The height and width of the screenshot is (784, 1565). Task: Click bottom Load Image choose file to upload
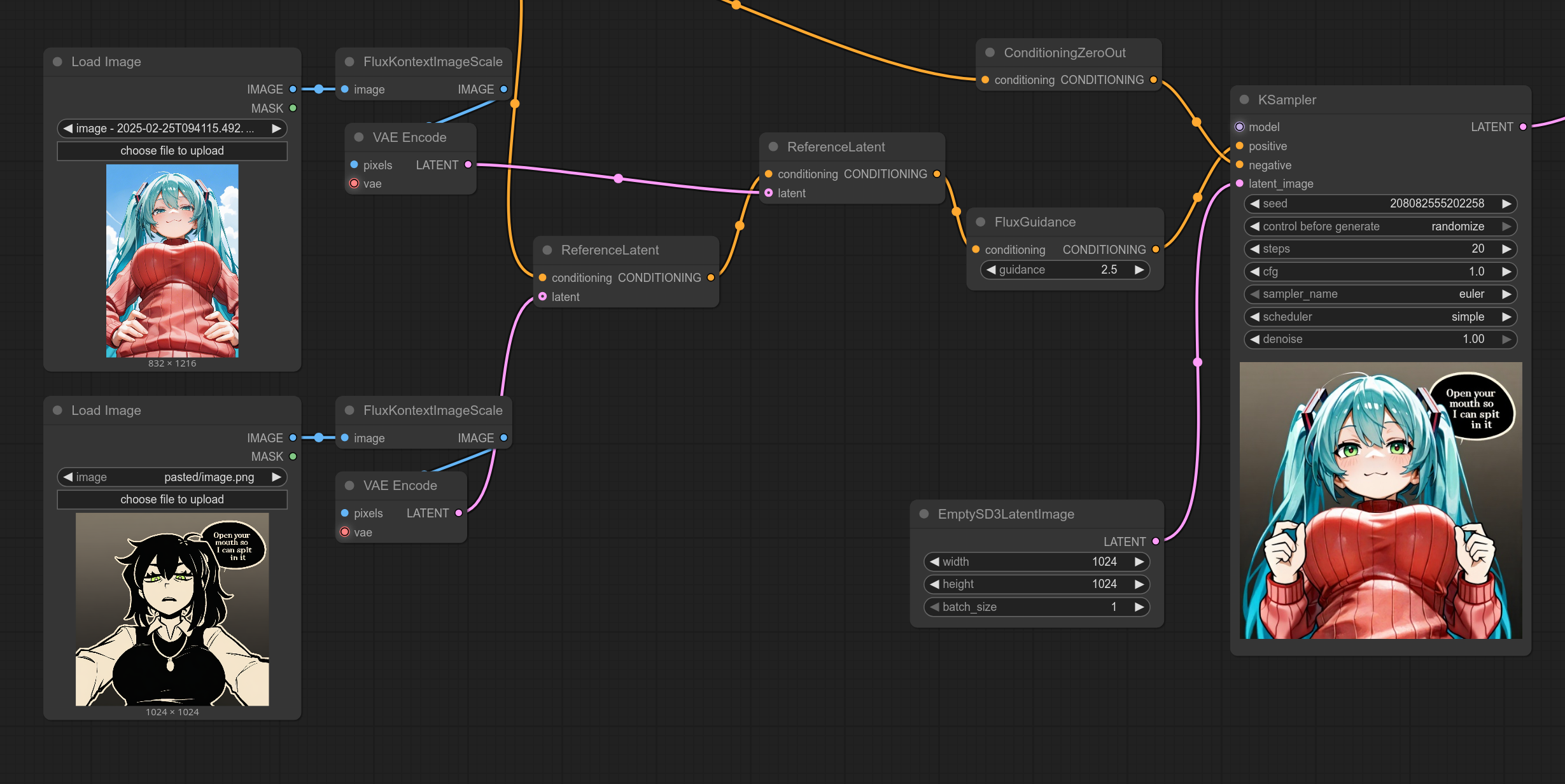pyautogui.click(x=172, y=500)
